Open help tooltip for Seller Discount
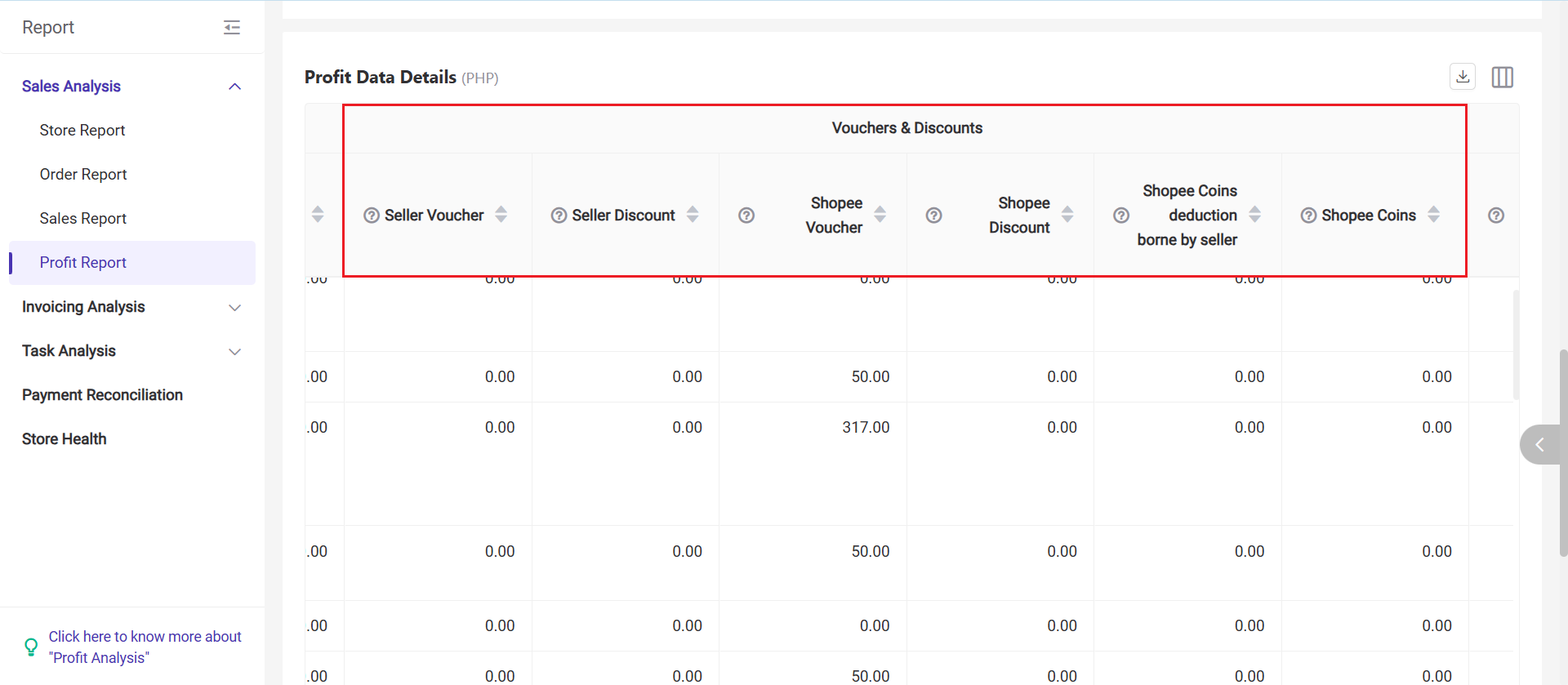 click(x=559, y=216)
